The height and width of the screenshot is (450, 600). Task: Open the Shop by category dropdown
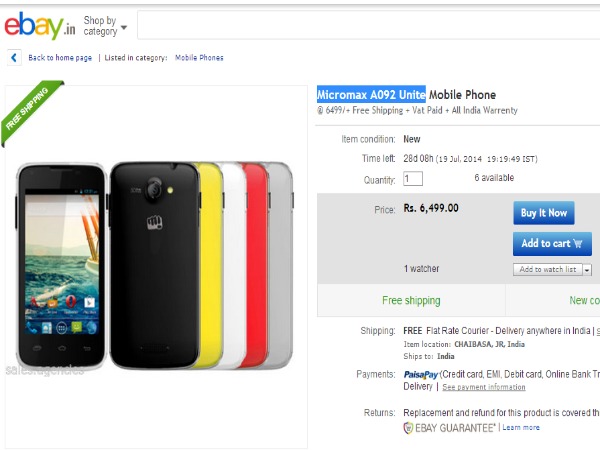(105, 25)
